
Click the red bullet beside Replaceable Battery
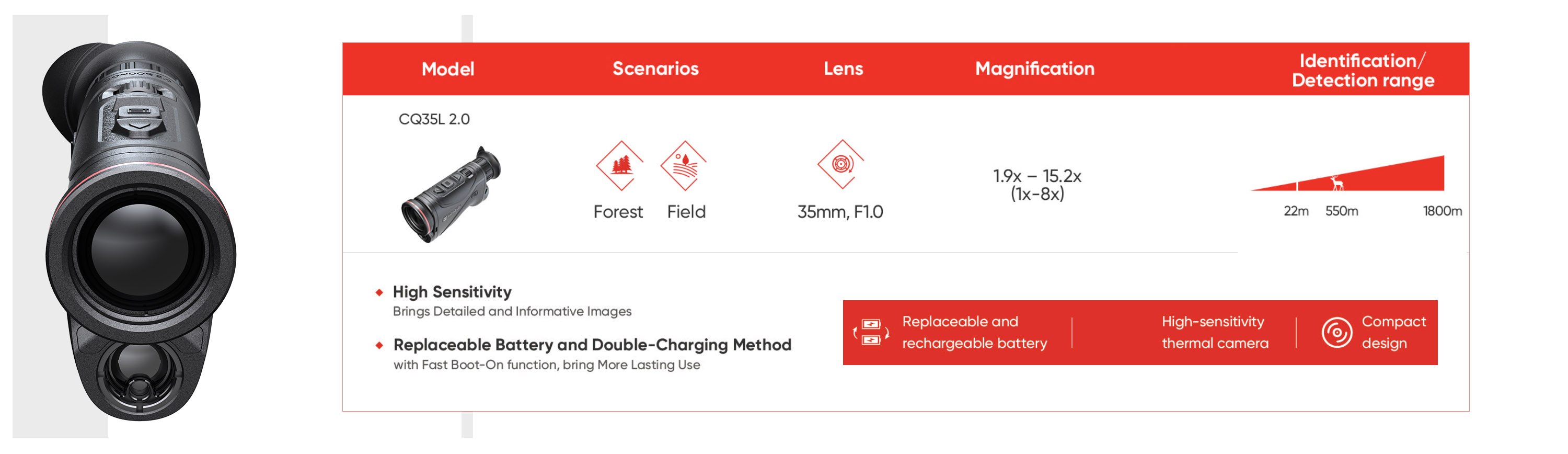(x=379, y=346)
